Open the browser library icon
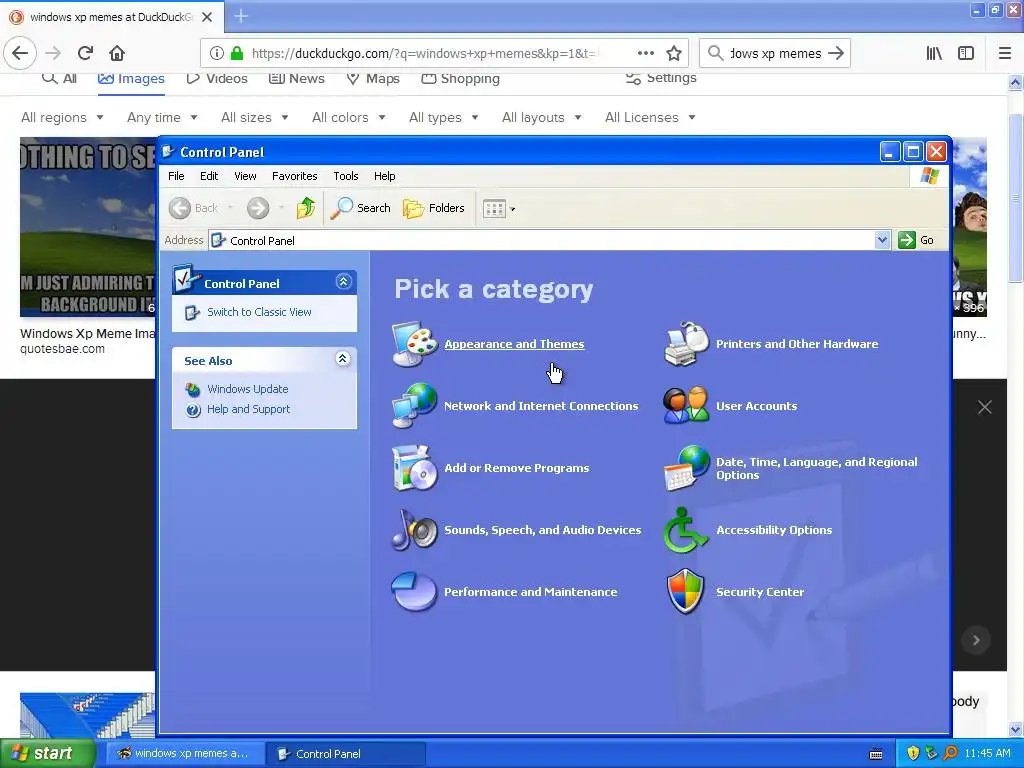Image resolution: width=1024 pixels, height=768 pixels. [x=935, y=54]
